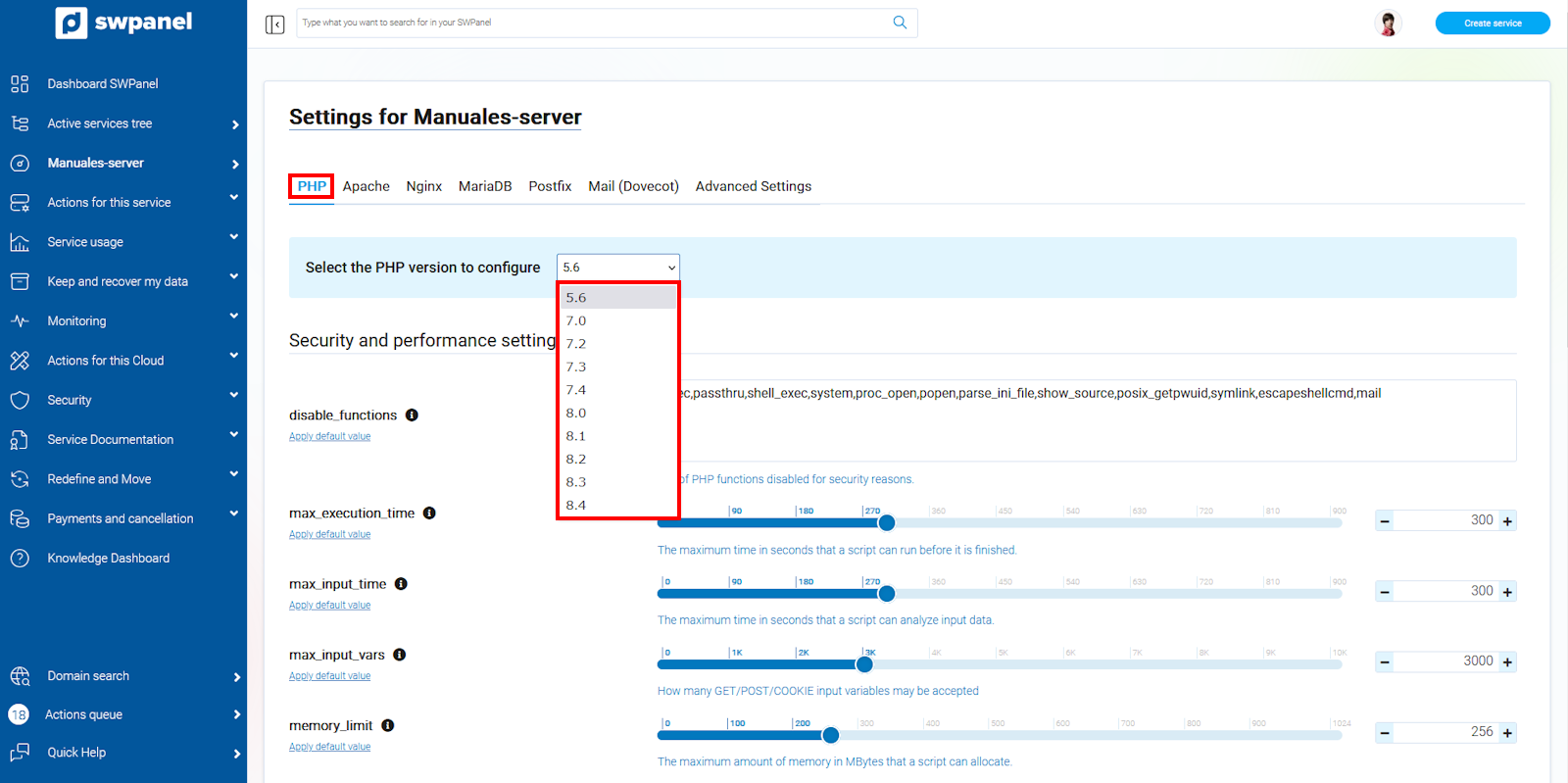
Task: Open the Advanced Settings tab
Action: tap(753, 186)
